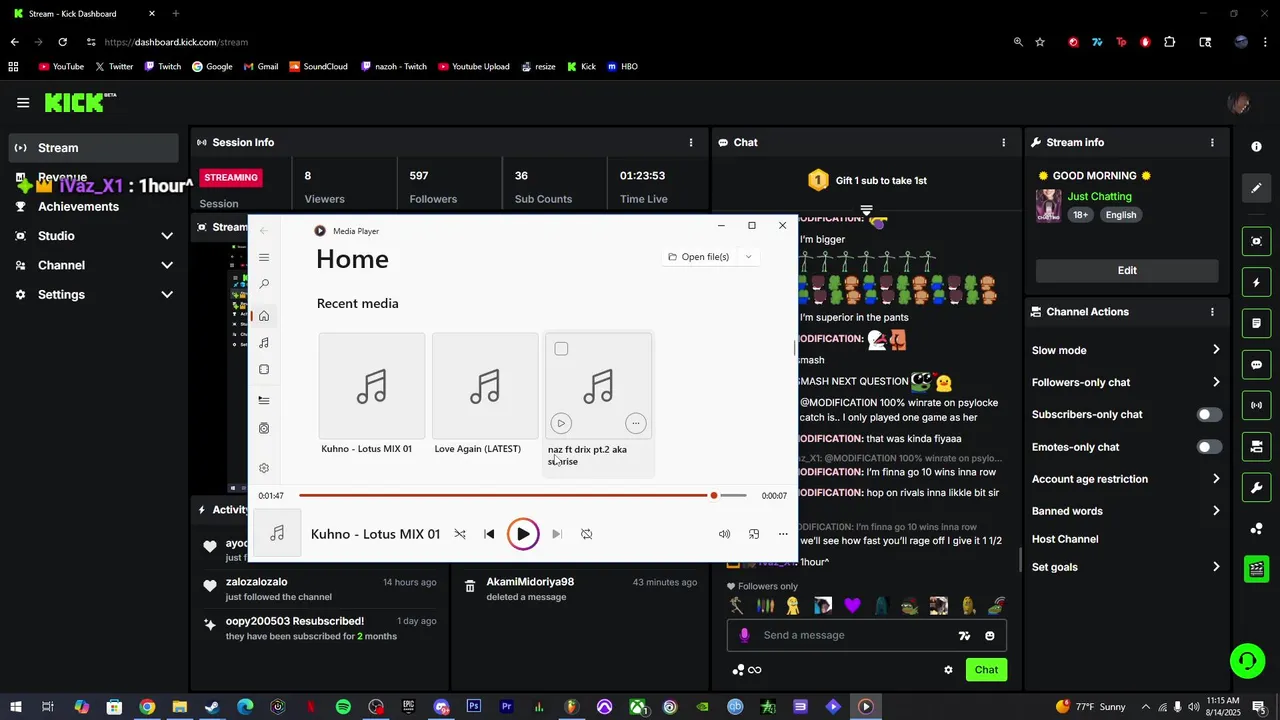Open more options on naz ft drix tile

635,423
